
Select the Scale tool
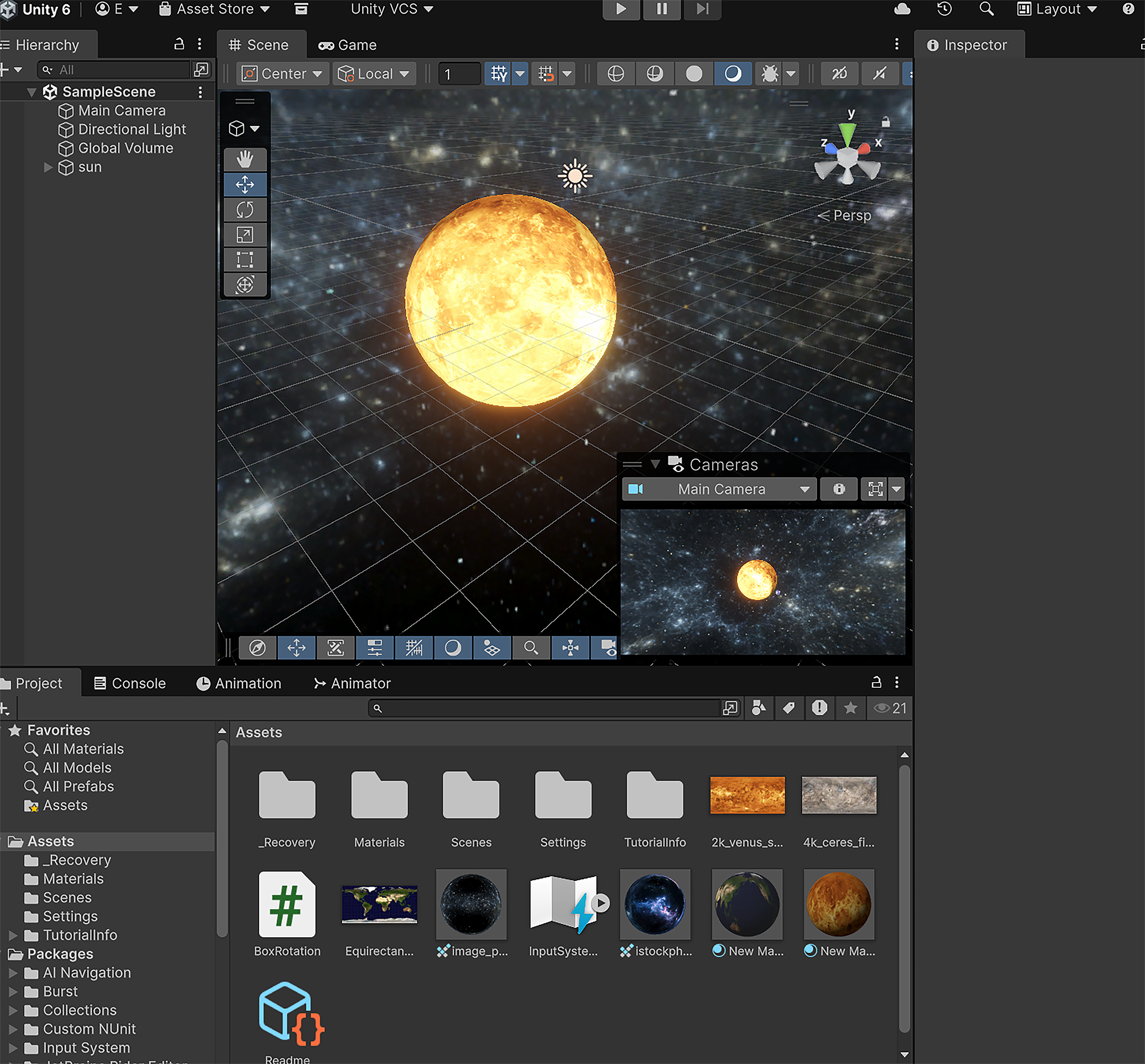coord(245,234)
